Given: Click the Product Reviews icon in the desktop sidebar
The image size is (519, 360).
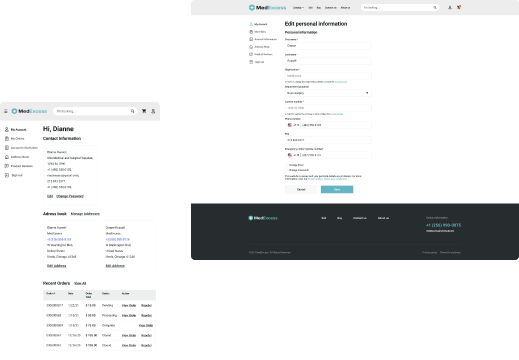Looking at the screenshot, I should (x=251, y=54).
